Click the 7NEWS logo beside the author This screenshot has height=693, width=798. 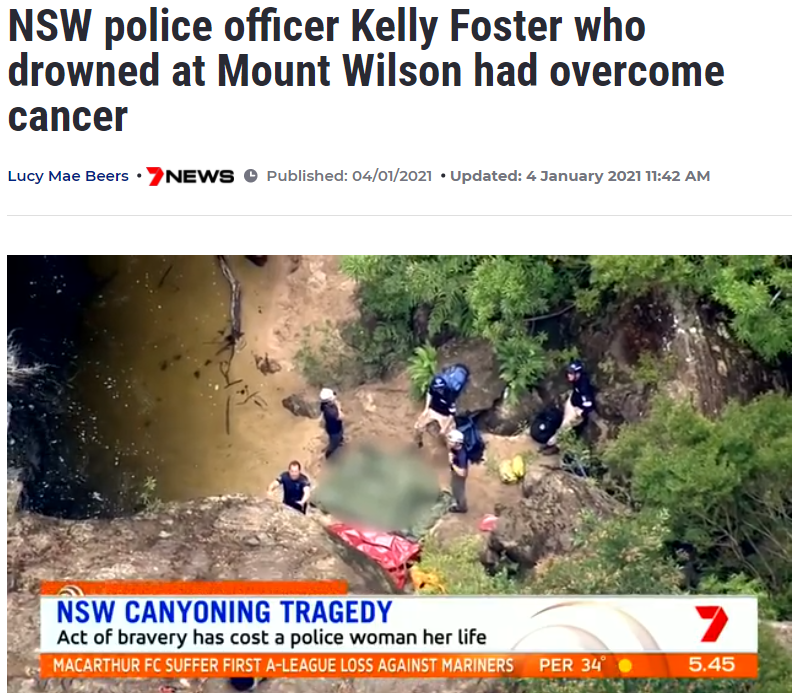190,176
